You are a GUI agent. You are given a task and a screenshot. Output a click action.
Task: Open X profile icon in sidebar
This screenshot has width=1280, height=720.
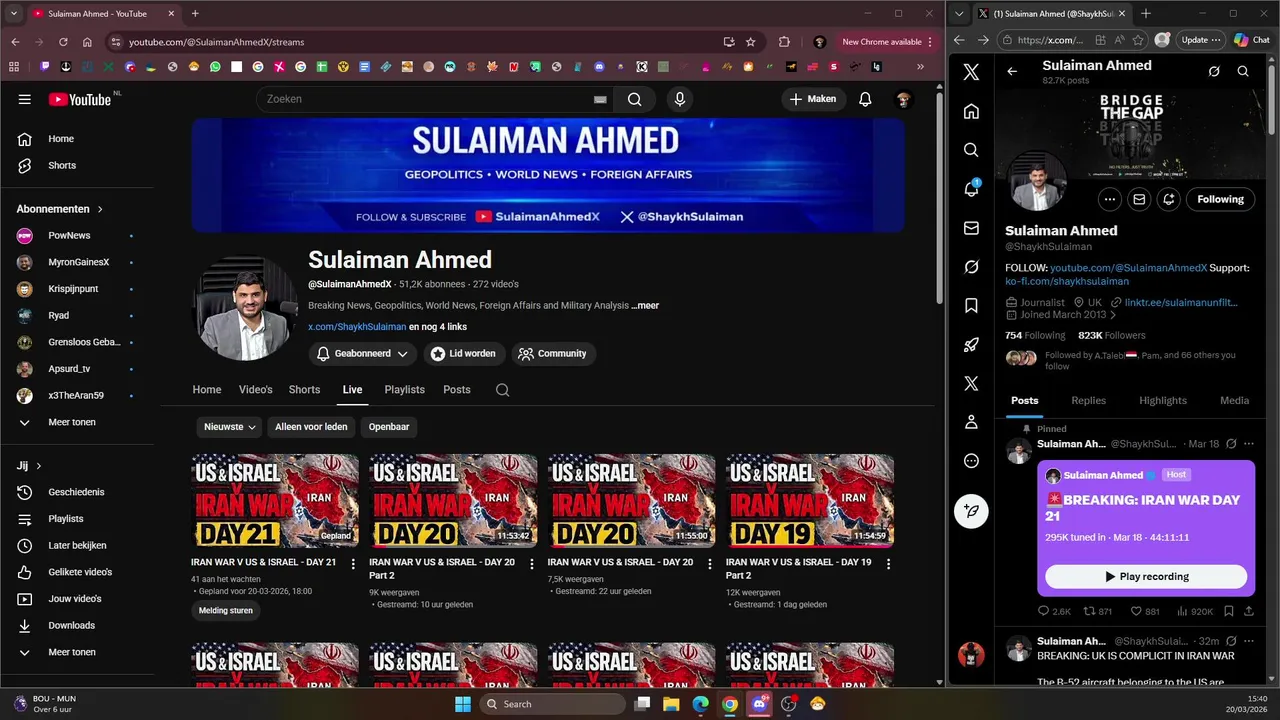tap(971, 422)
